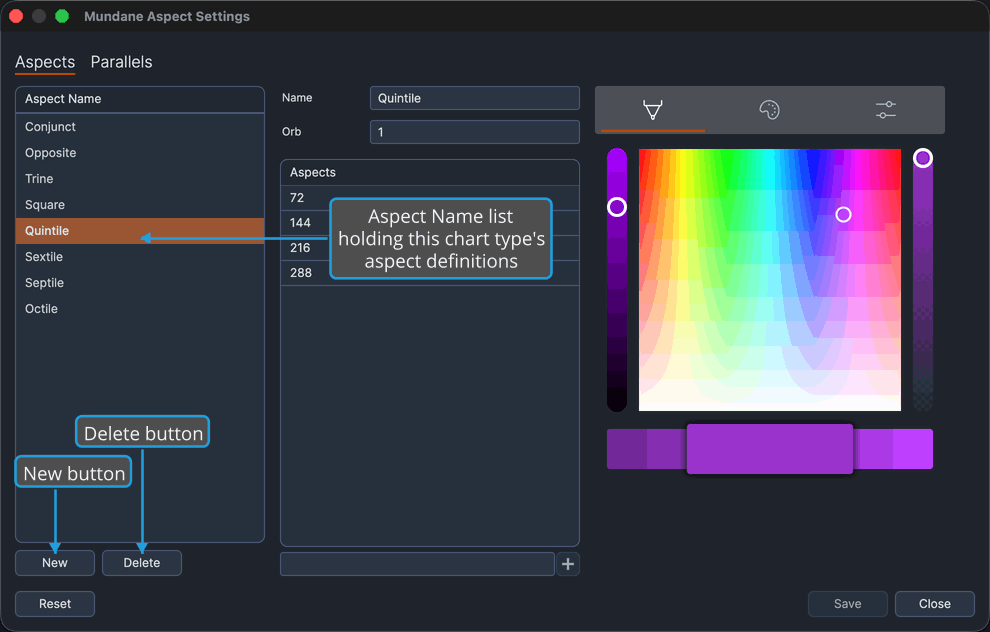
Task: Click the Orb input field
Action: pyautogui.click(x=474, y=132)
